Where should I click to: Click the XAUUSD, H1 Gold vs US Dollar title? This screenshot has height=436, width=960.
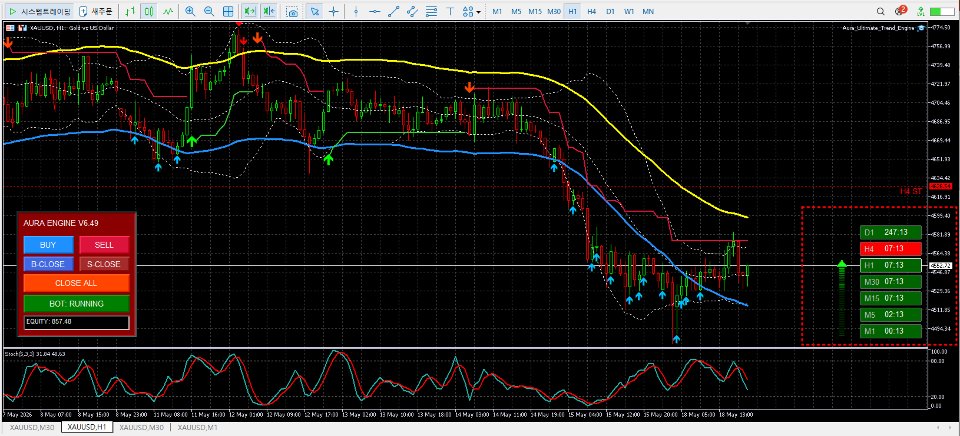(72, 28)
